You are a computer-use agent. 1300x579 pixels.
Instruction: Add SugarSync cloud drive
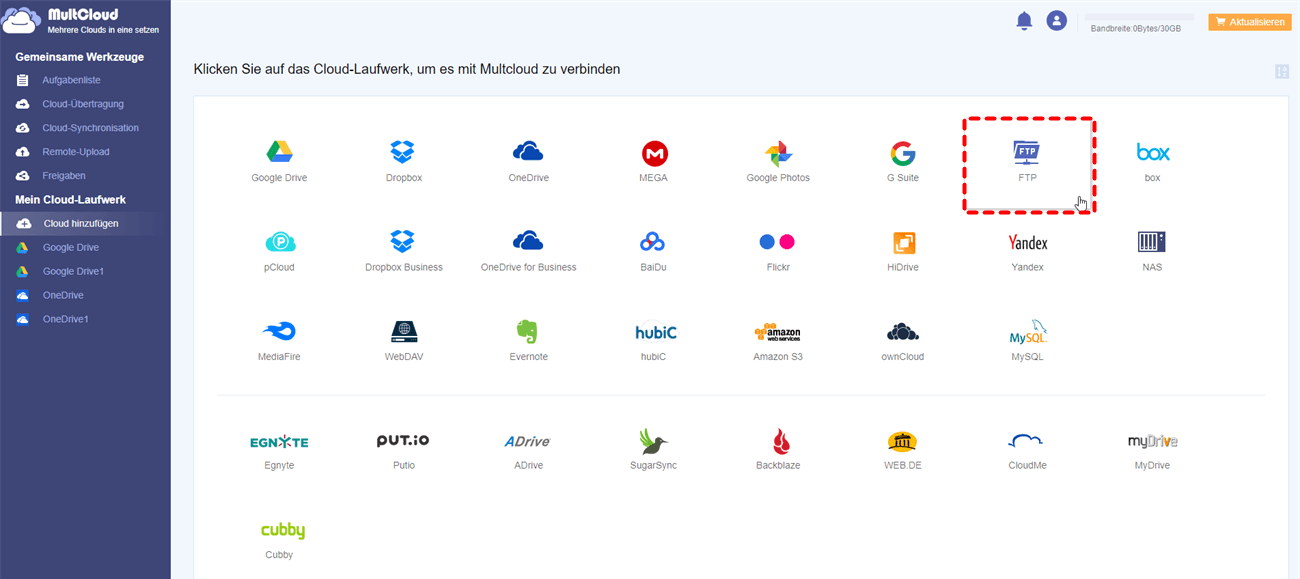(653, 441)
